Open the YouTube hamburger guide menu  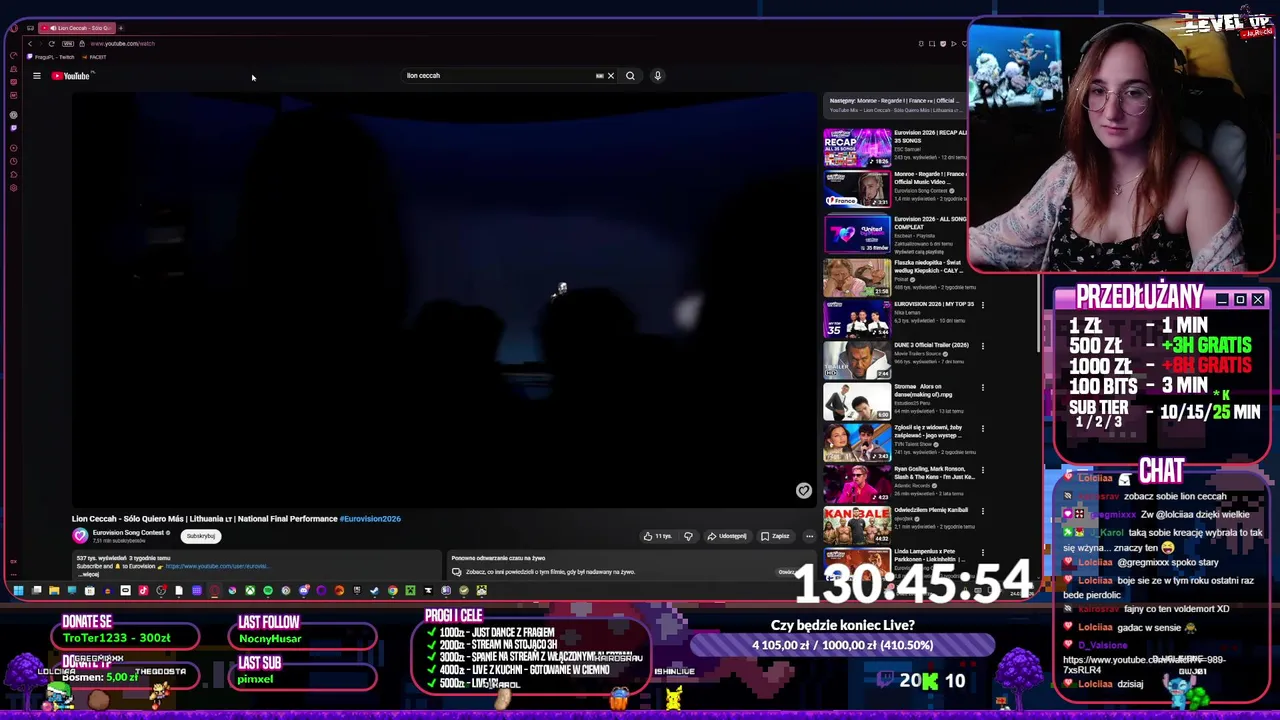click(36, 76)
